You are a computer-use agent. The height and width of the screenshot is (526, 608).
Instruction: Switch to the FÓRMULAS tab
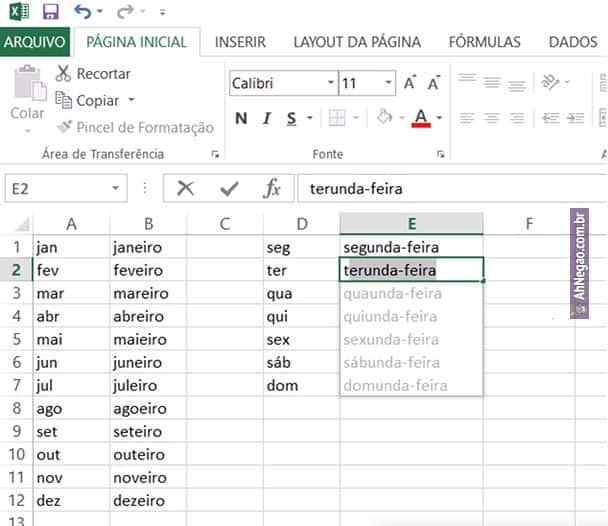484,42
